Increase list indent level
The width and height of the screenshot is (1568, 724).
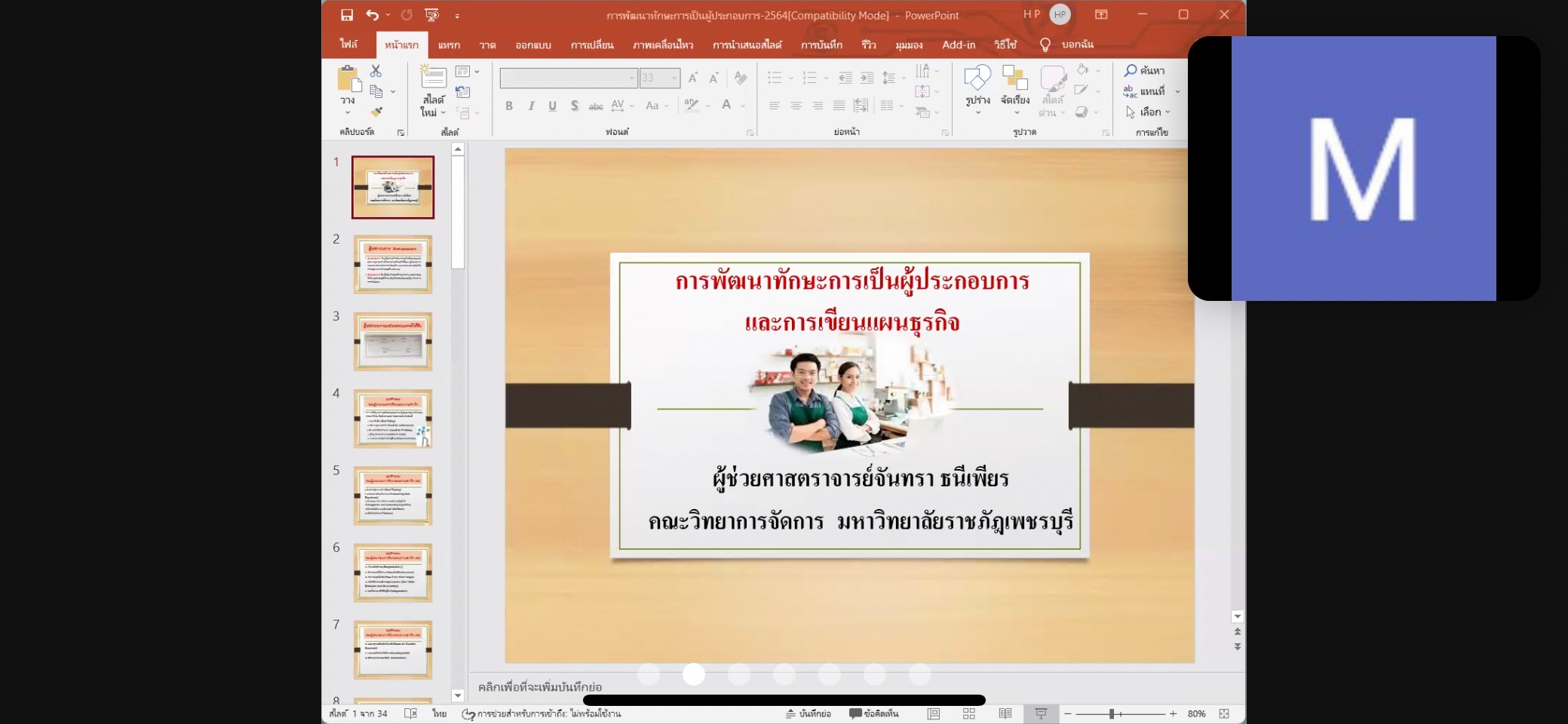[x=867, y=78]
